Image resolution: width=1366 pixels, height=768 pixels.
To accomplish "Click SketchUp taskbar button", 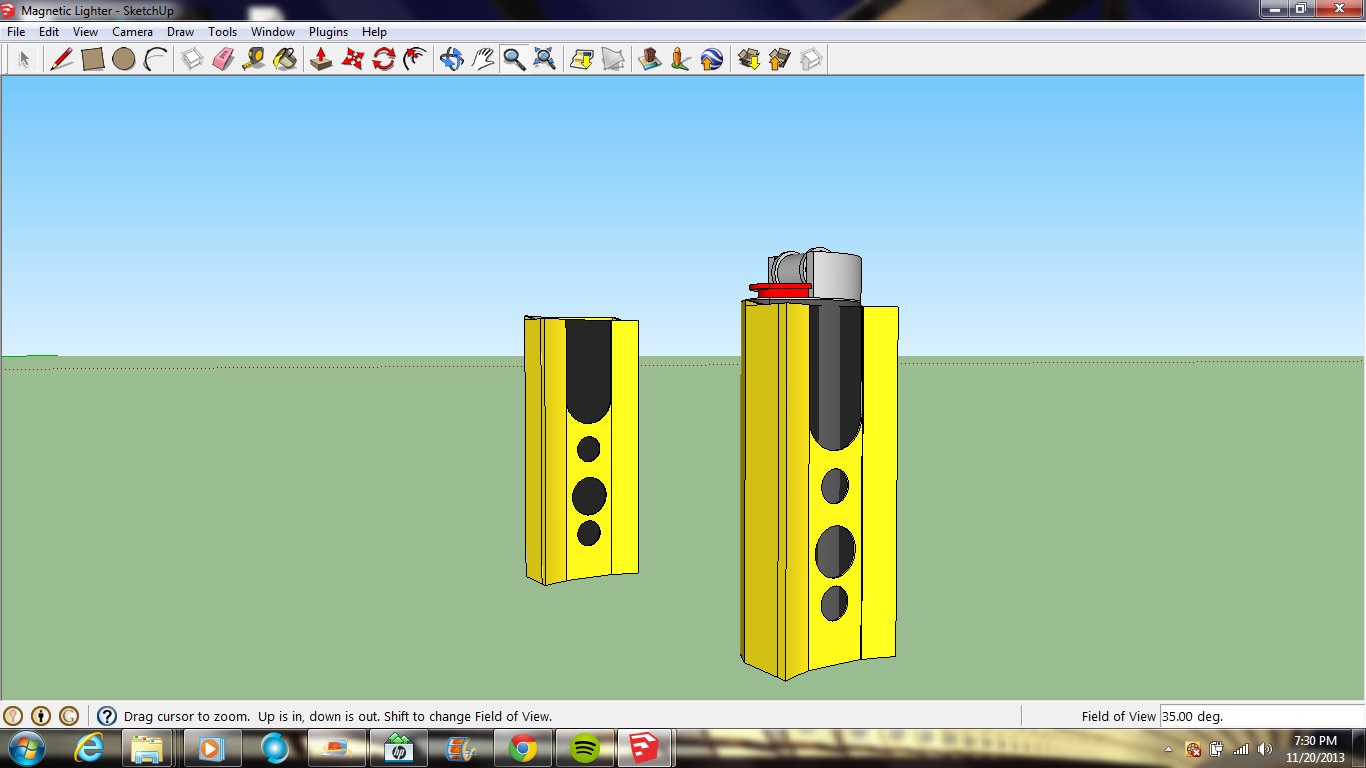I will [645, 748].
